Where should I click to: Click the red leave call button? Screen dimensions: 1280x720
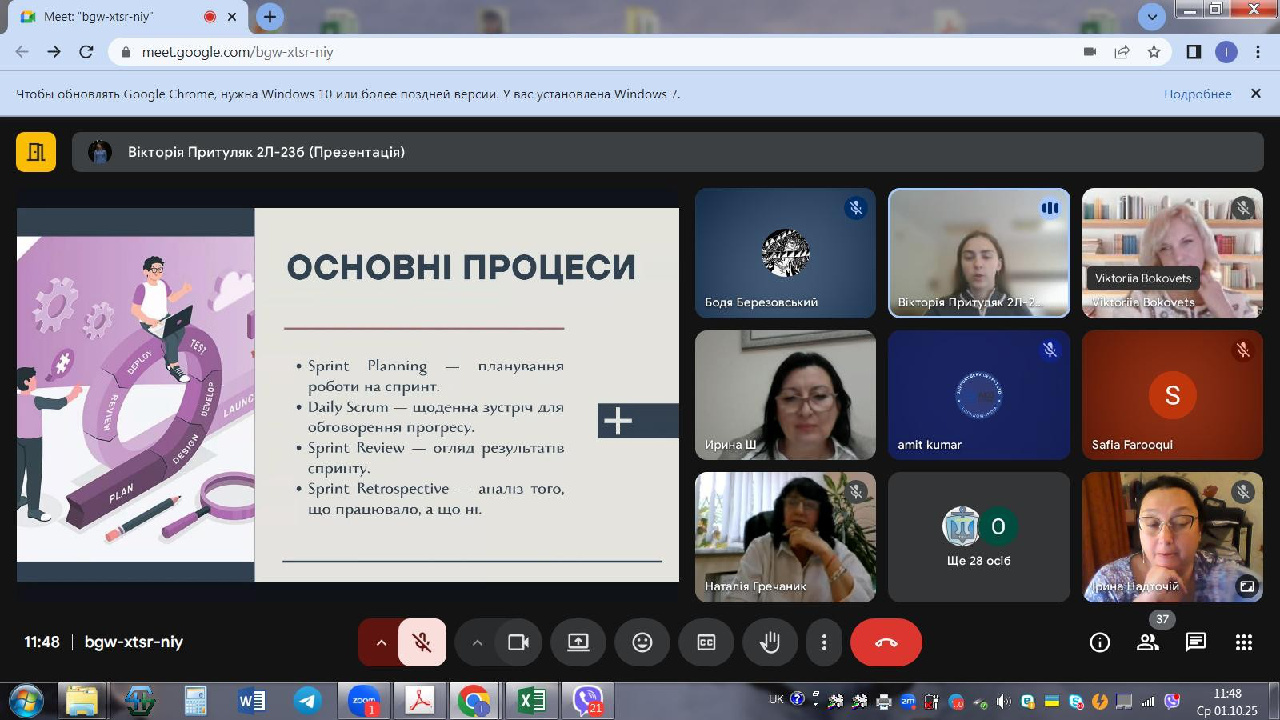(x=886, y=643)
